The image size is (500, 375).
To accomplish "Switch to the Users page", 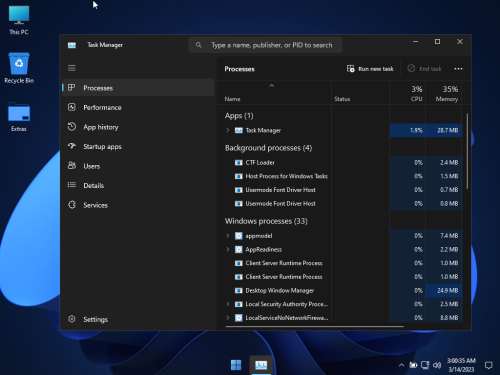I will coord(138,166).
